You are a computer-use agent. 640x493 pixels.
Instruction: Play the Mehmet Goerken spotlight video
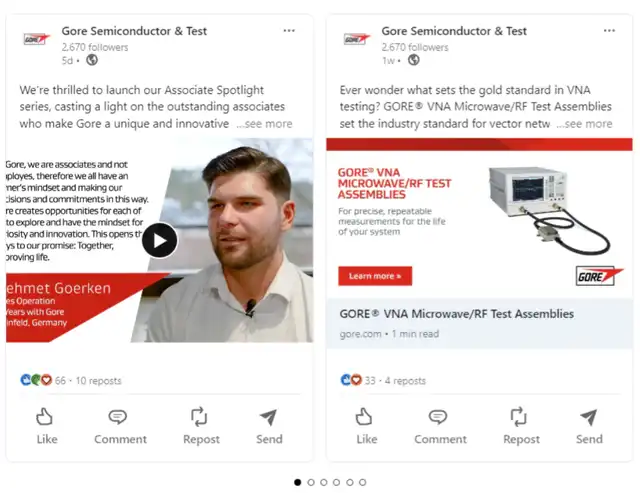pos(160,240)
